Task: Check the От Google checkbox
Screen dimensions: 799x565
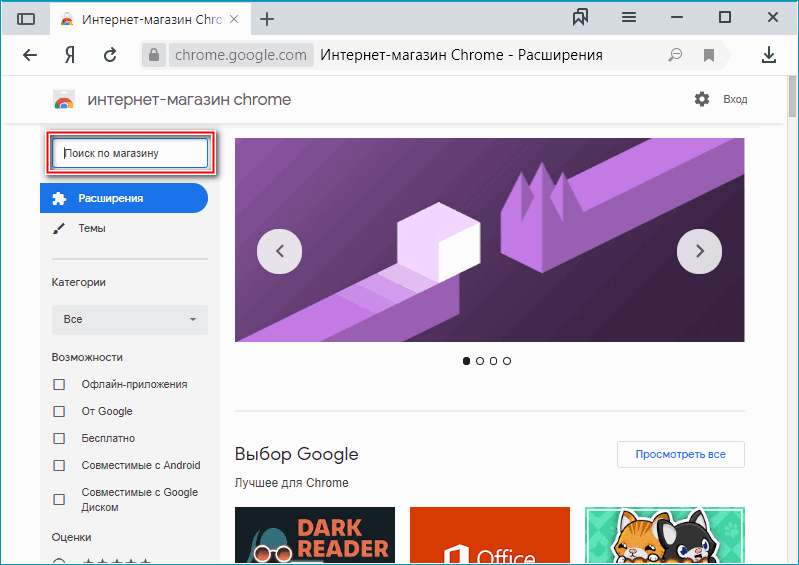Action: [59, 411]
